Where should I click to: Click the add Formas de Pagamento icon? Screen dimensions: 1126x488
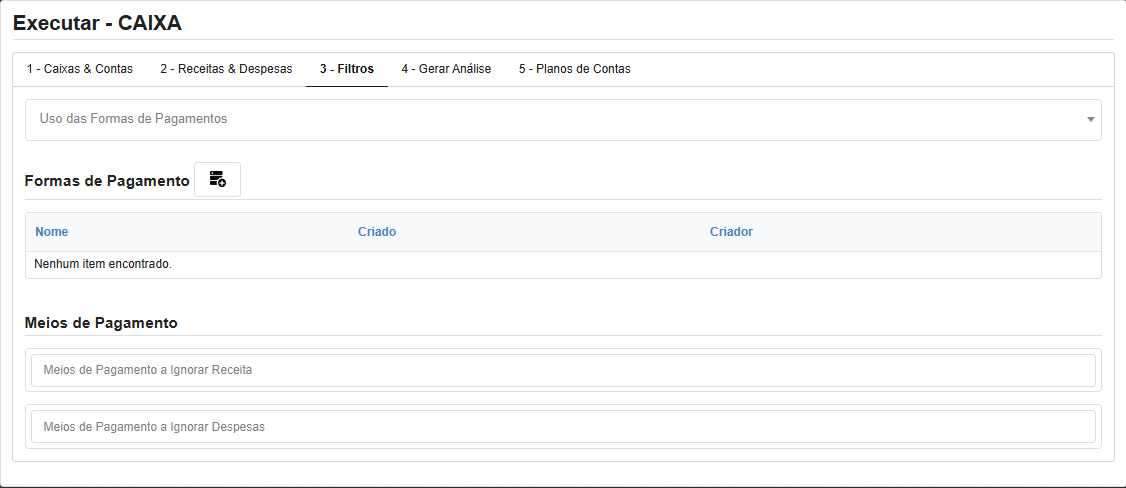click(x=217, y=180)
